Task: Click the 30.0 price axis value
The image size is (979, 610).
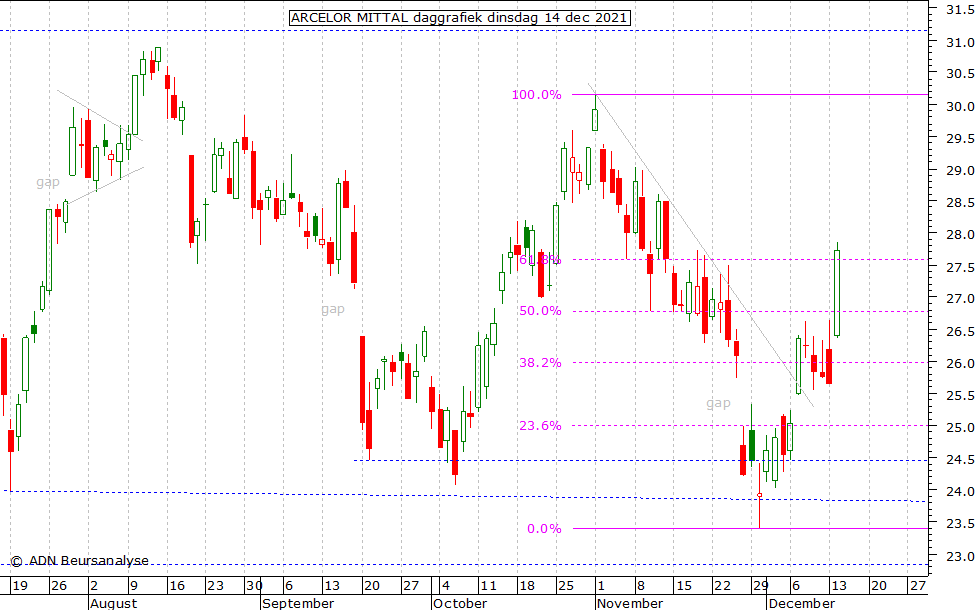Action: [960, 106]
